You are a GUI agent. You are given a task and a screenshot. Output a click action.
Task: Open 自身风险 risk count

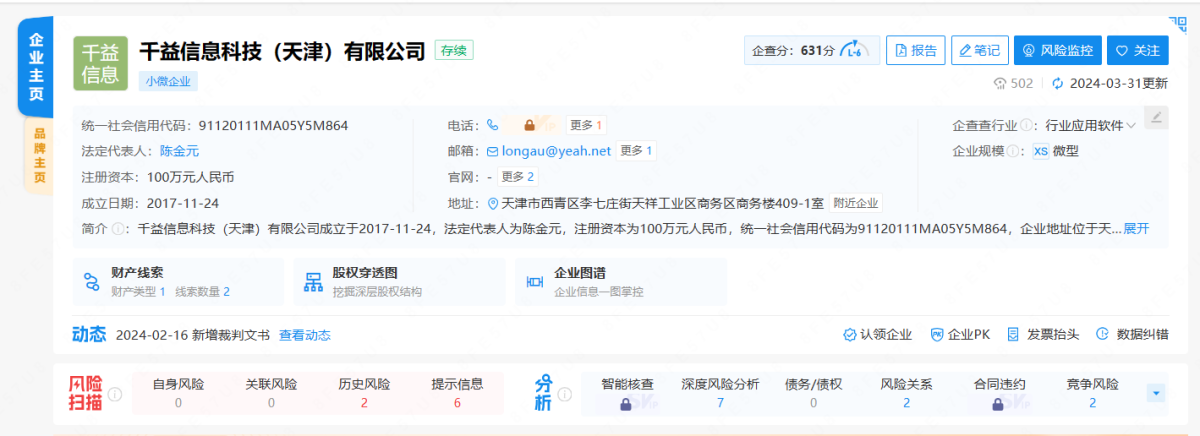click(178, 393)
